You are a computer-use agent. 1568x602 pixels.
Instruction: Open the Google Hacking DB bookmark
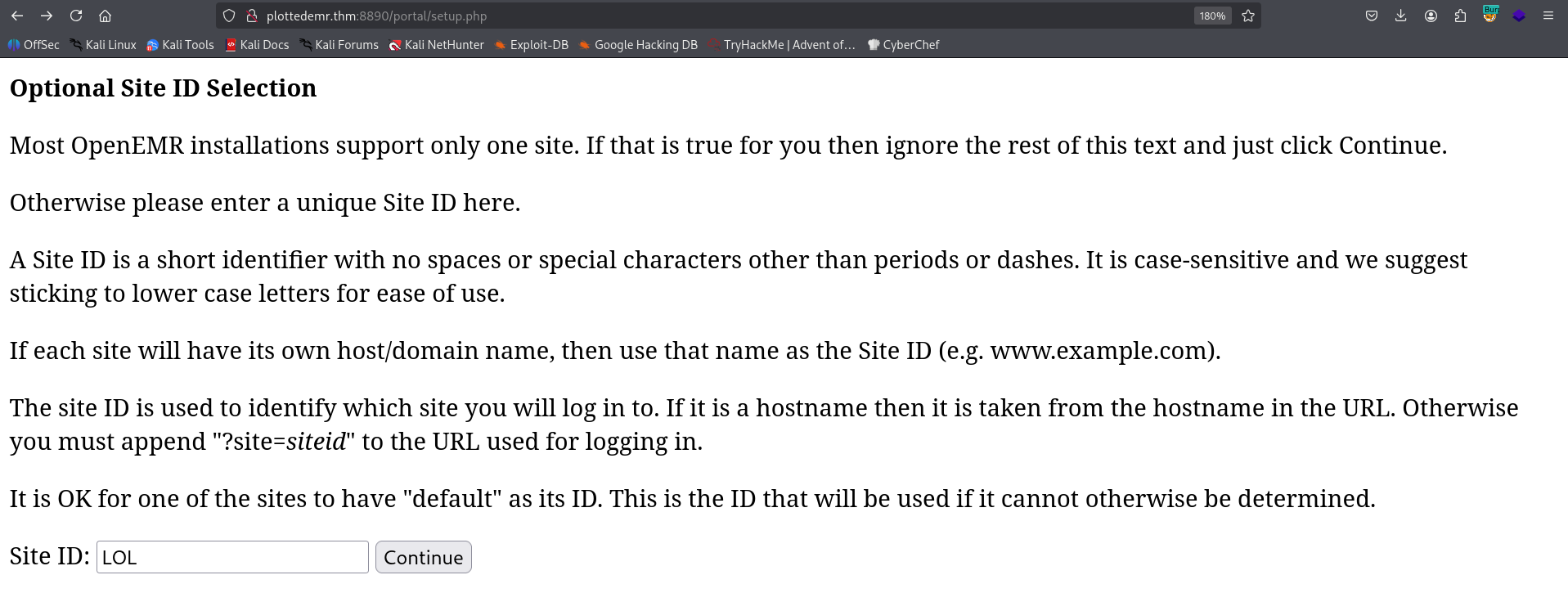[x=638, y=45]
